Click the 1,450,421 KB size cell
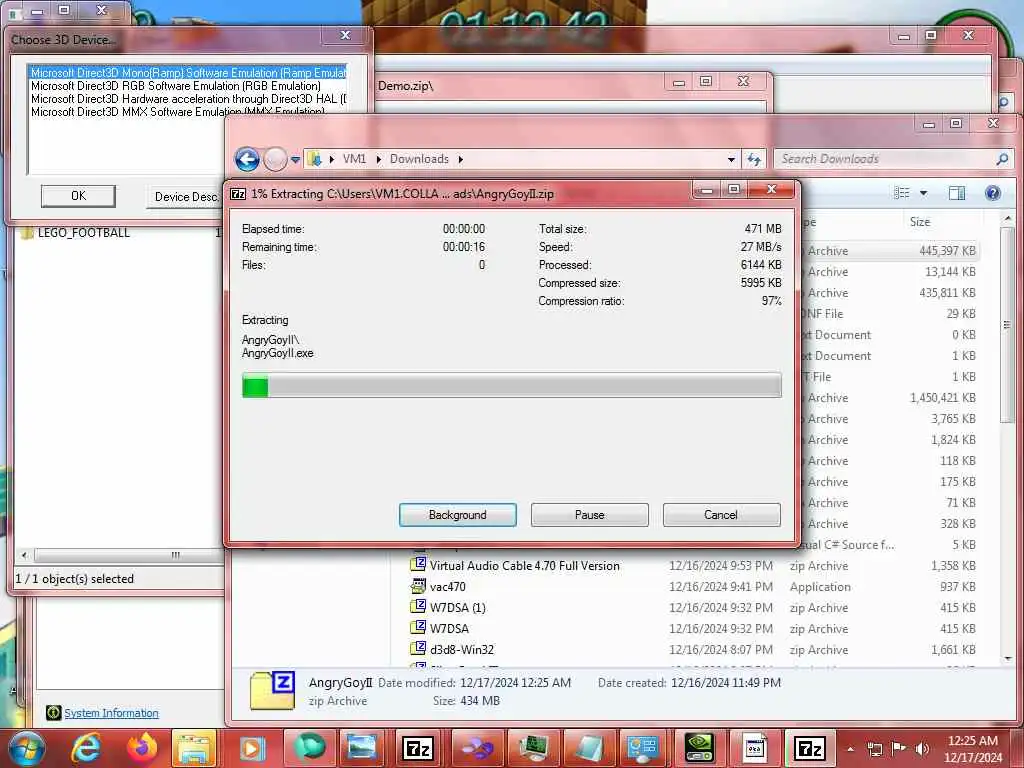 942,398
